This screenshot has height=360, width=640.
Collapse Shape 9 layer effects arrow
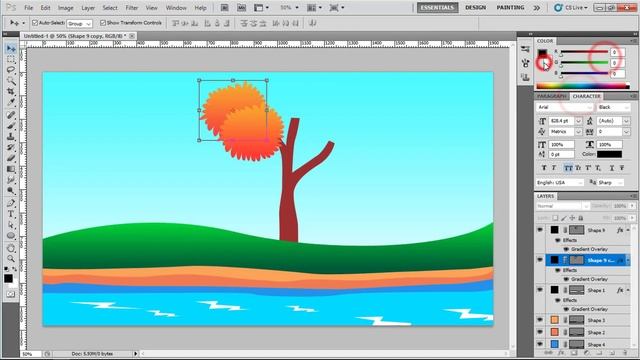(628, 231)
